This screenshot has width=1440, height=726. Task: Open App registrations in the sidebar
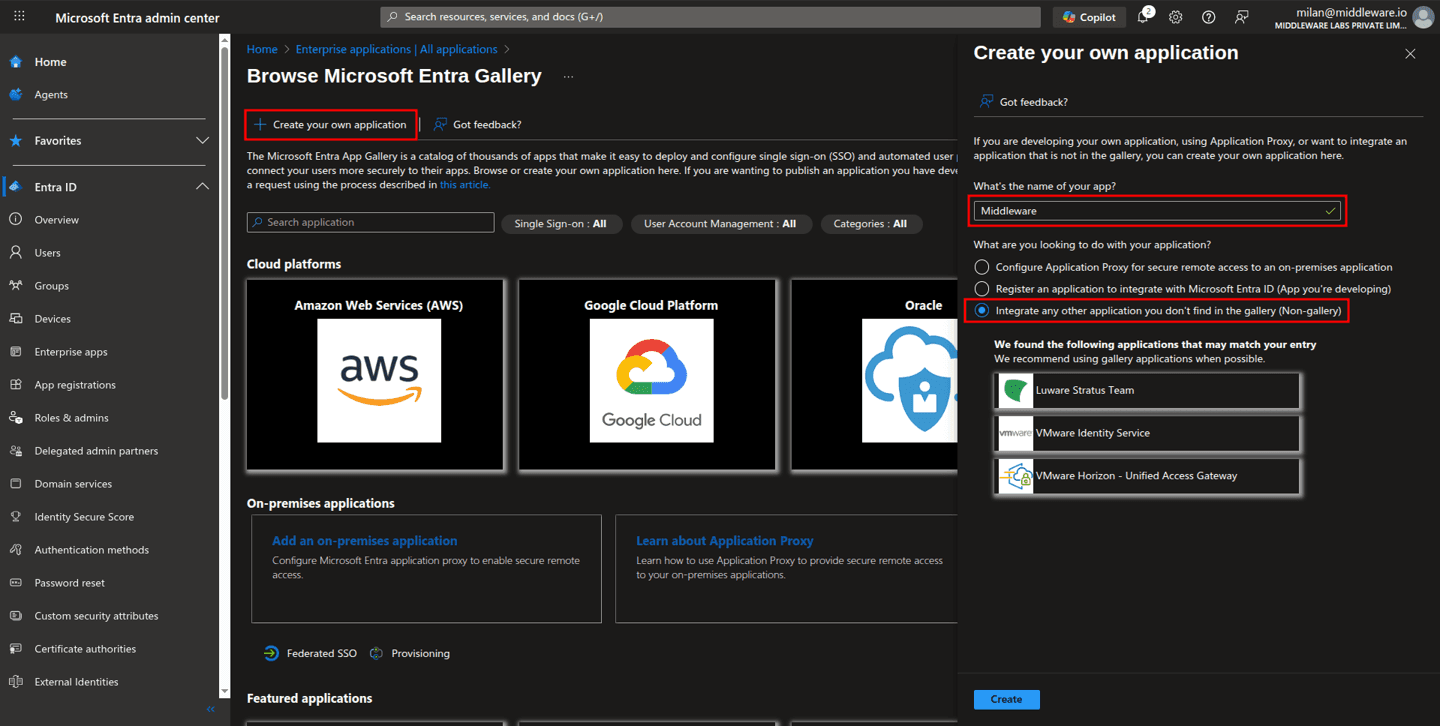click(77, 384)
